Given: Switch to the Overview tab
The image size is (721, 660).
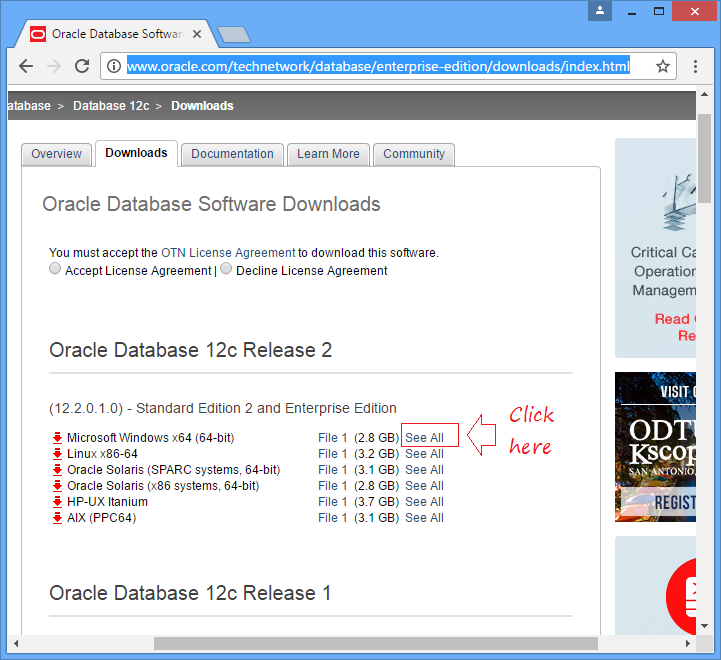Looking at the screenshot, I should (x=56, y=154).
